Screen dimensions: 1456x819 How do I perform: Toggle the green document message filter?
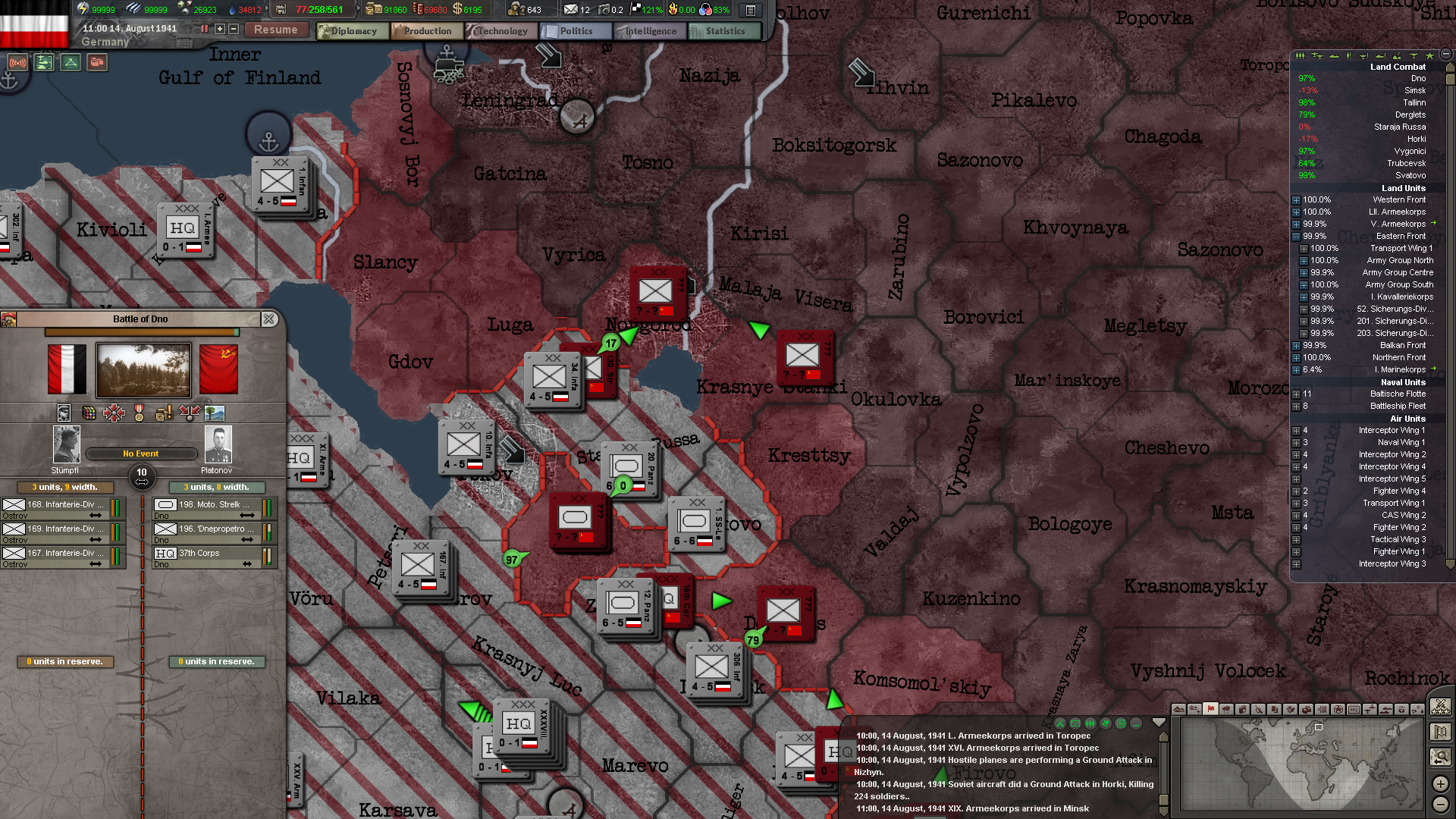[1121, 723]
